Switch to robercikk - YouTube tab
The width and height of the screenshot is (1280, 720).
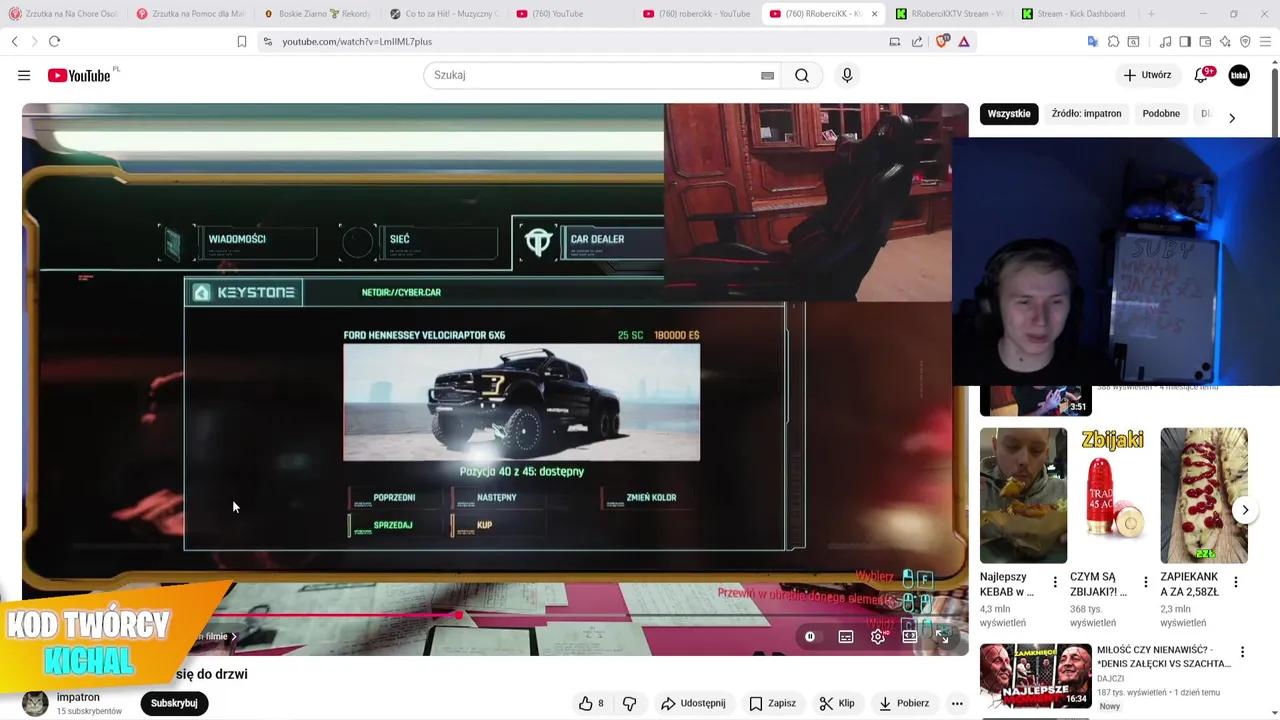click(x=697, y=14)
